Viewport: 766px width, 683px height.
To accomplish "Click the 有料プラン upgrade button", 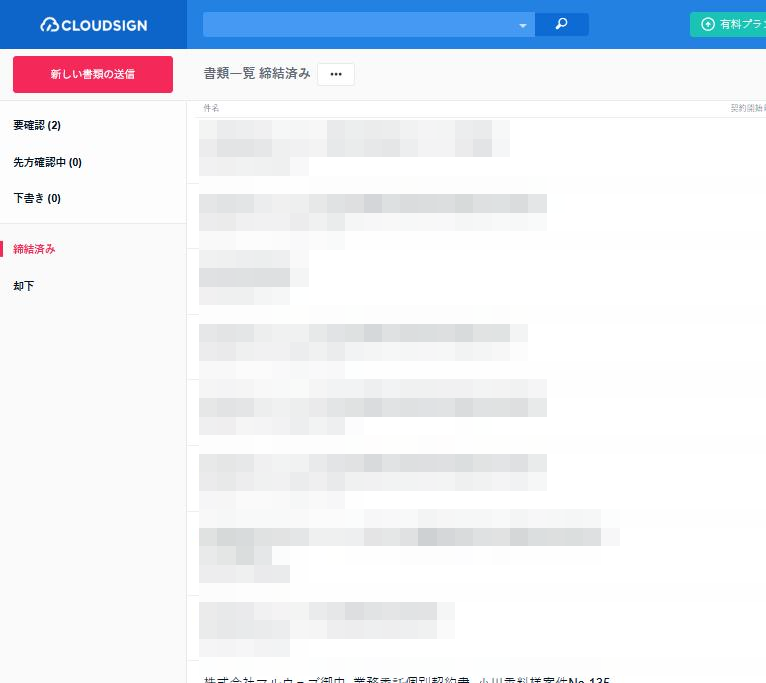I will click(728, 24).
